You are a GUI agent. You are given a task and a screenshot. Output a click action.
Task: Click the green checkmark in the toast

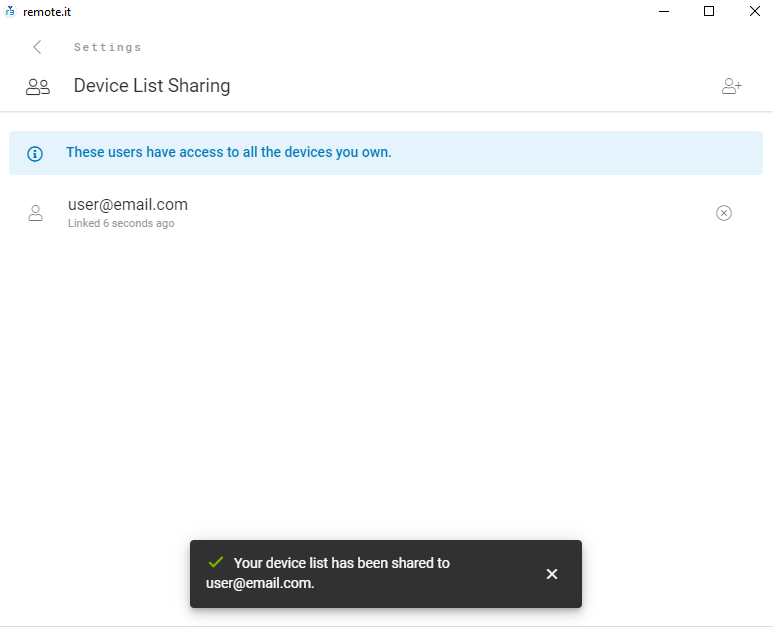[215, 562]
